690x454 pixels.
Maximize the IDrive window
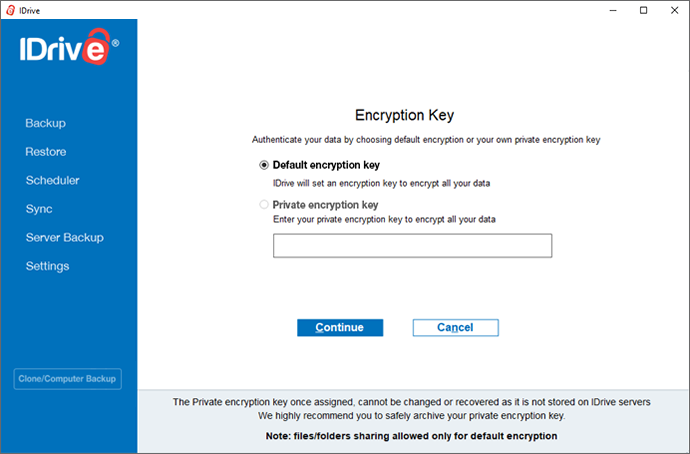pos(644,10)
